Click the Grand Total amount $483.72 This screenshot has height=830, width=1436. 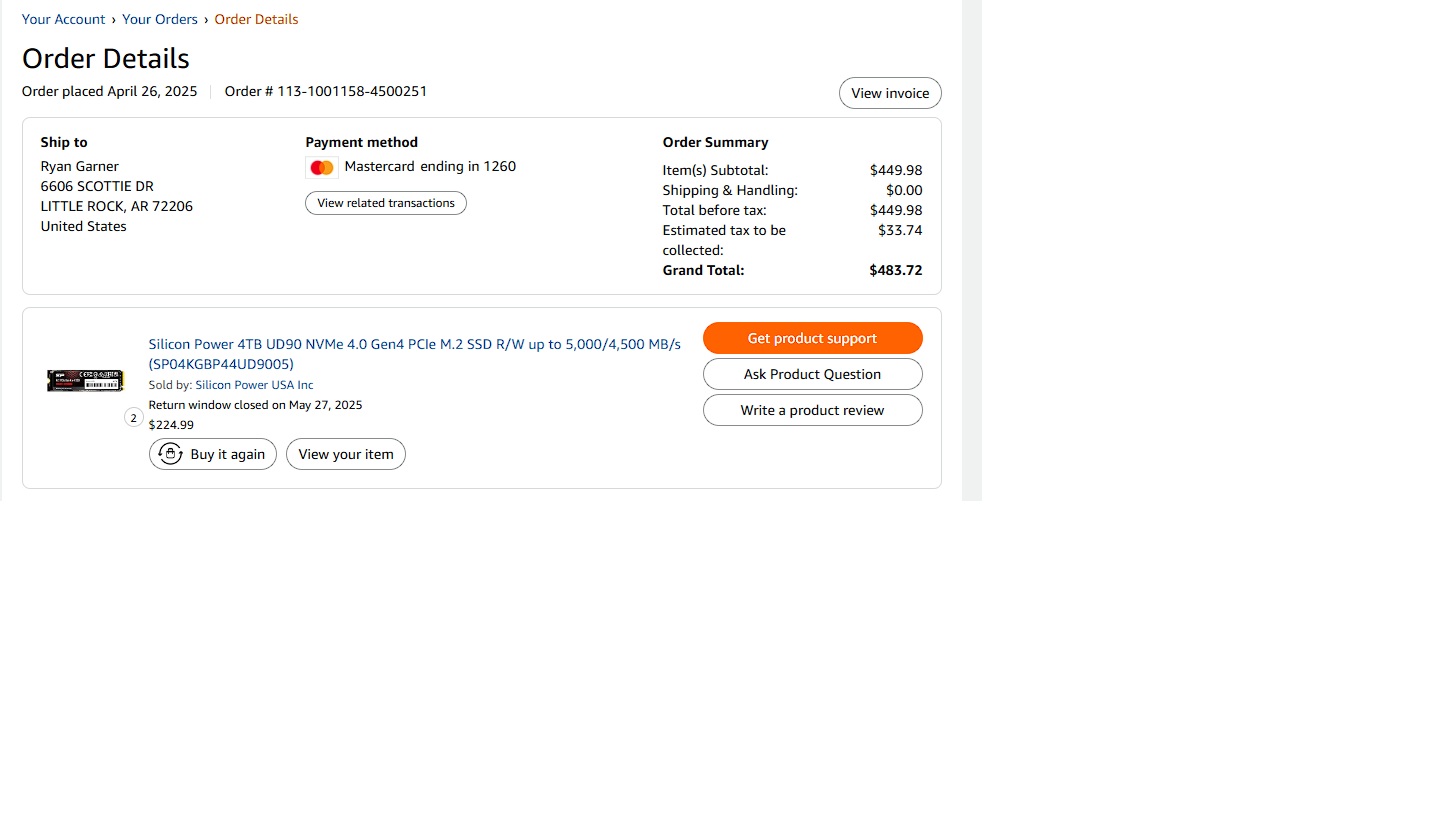pos(896,270)
